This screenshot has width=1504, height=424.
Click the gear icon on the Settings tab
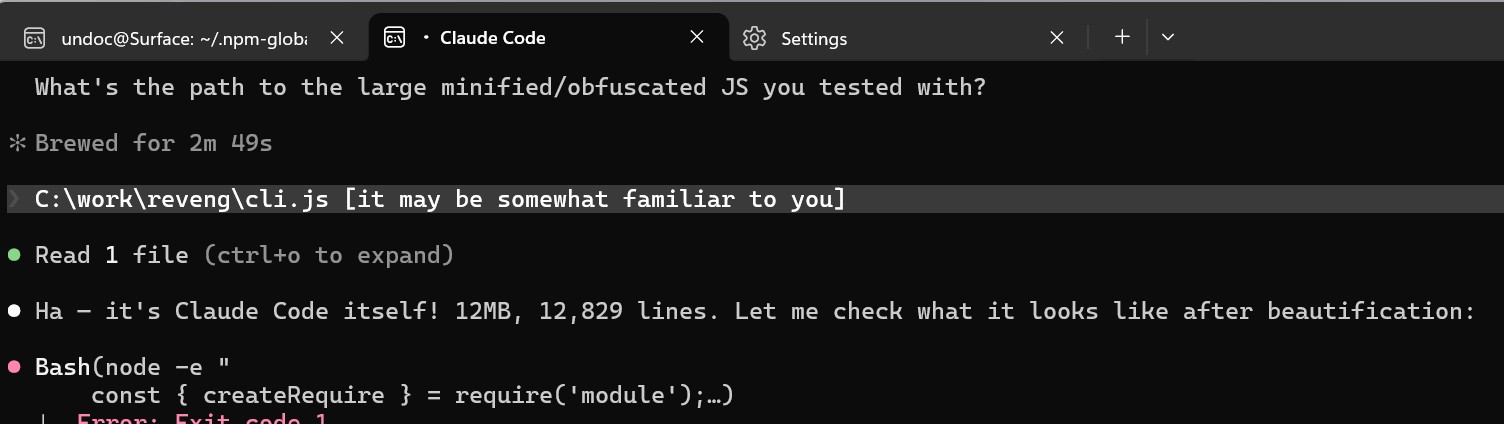click(755, 38)
